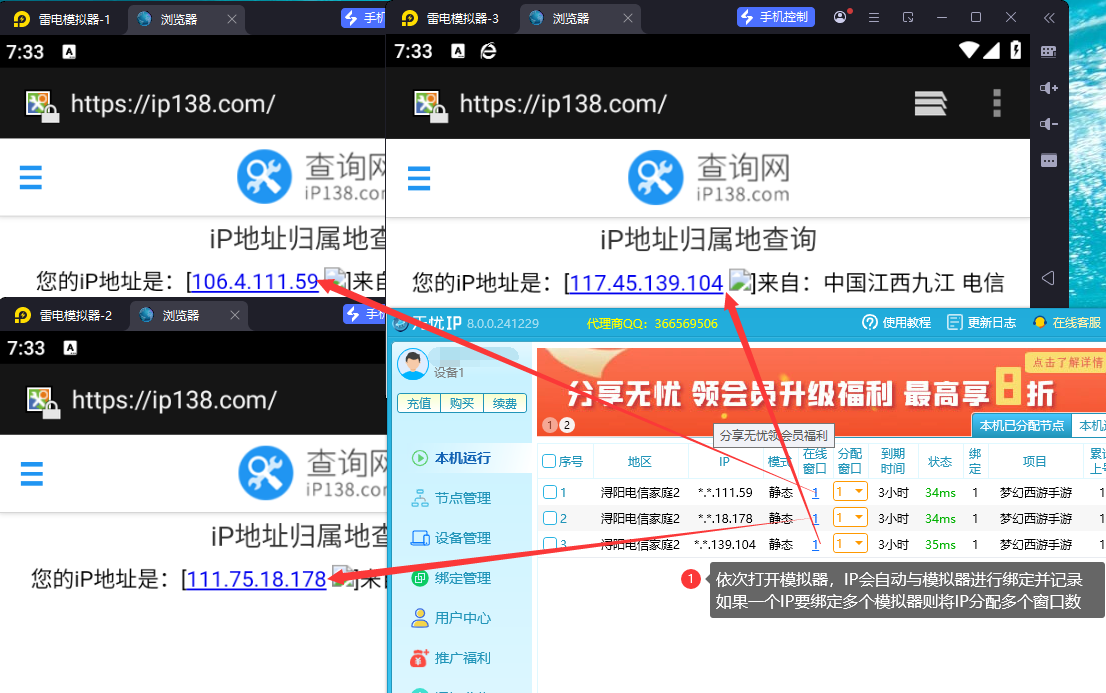The height and width of the screenshot is (693, 1106).
Task: Click the browser tabs stack icon in emulator-3
Action: [x=930, y=104]
